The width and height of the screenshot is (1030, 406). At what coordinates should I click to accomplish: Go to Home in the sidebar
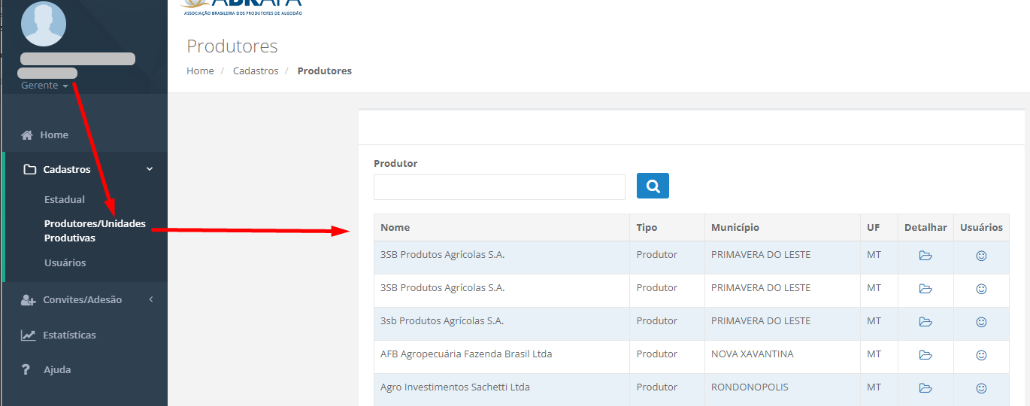[x=54, y=135]
